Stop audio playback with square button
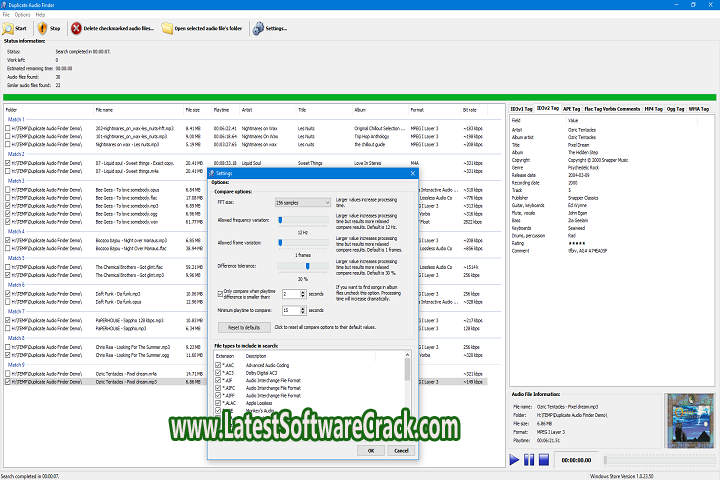720x480 pixels. point(543,459)
